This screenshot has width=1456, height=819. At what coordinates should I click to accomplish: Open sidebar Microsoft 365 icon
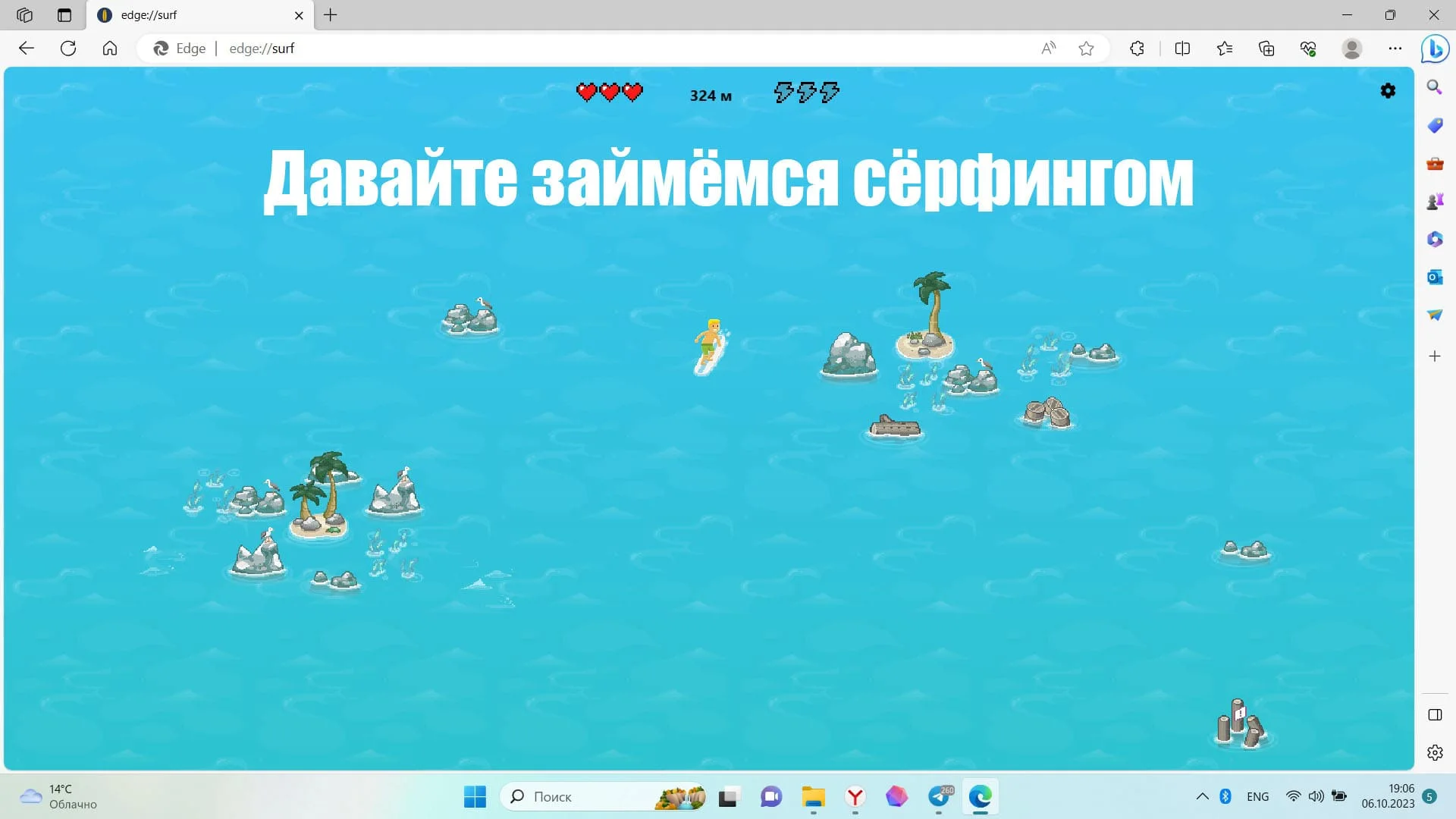(1435, 239)
